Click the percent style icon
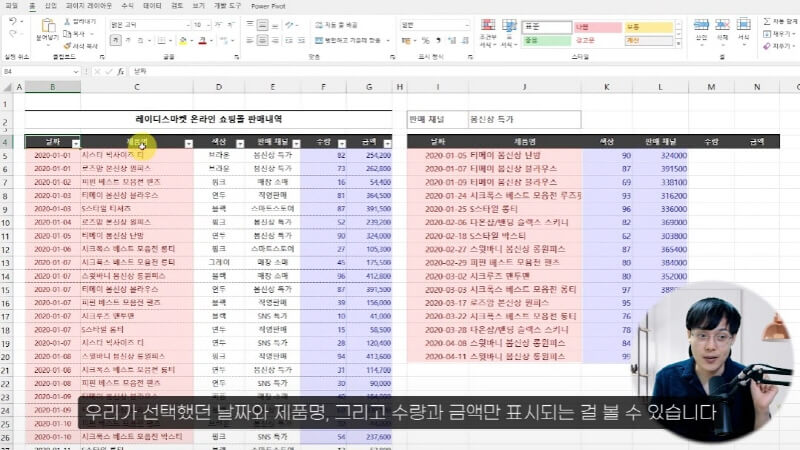Screen dimensions: 800x450 pyautogui.click(x=426, y=40)
